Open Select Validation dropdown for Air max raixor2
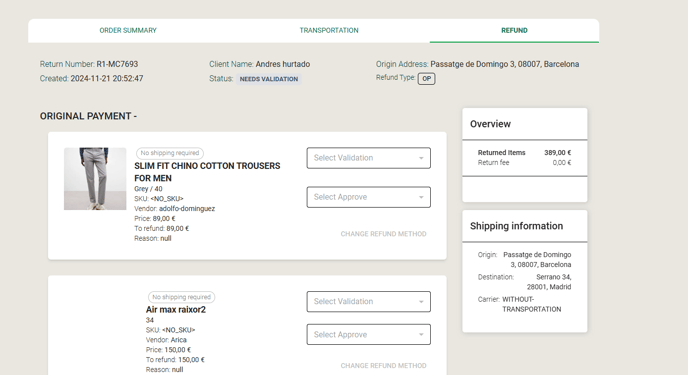 [x=369, y=302]
